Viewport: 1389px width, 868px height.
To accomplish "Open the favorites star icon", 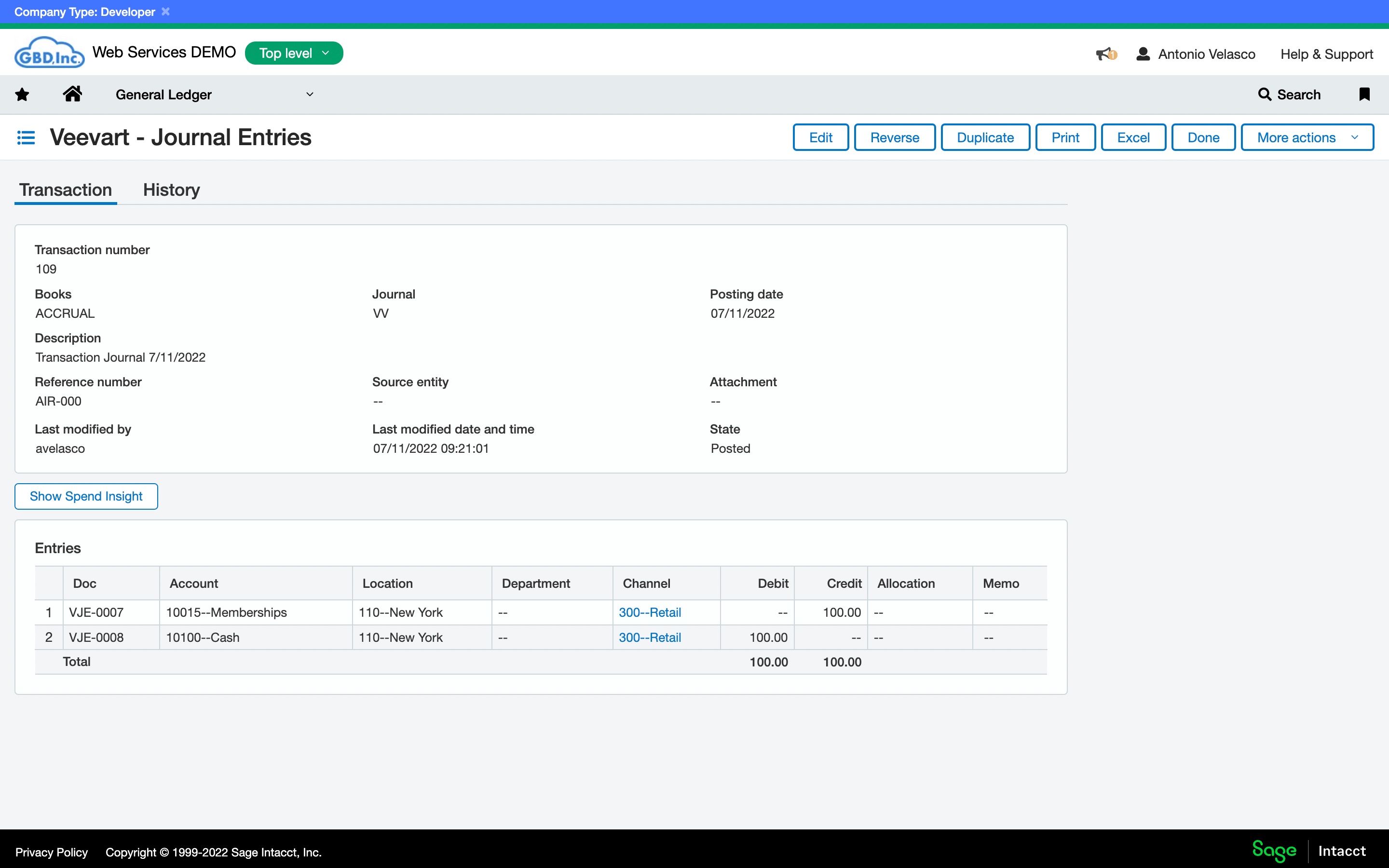I will 21,94.
